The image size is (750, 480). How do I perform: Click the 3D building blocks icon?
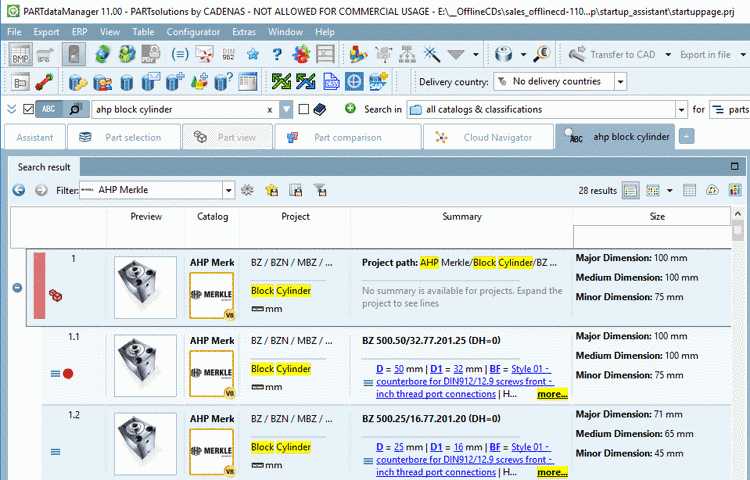point(358,54)
